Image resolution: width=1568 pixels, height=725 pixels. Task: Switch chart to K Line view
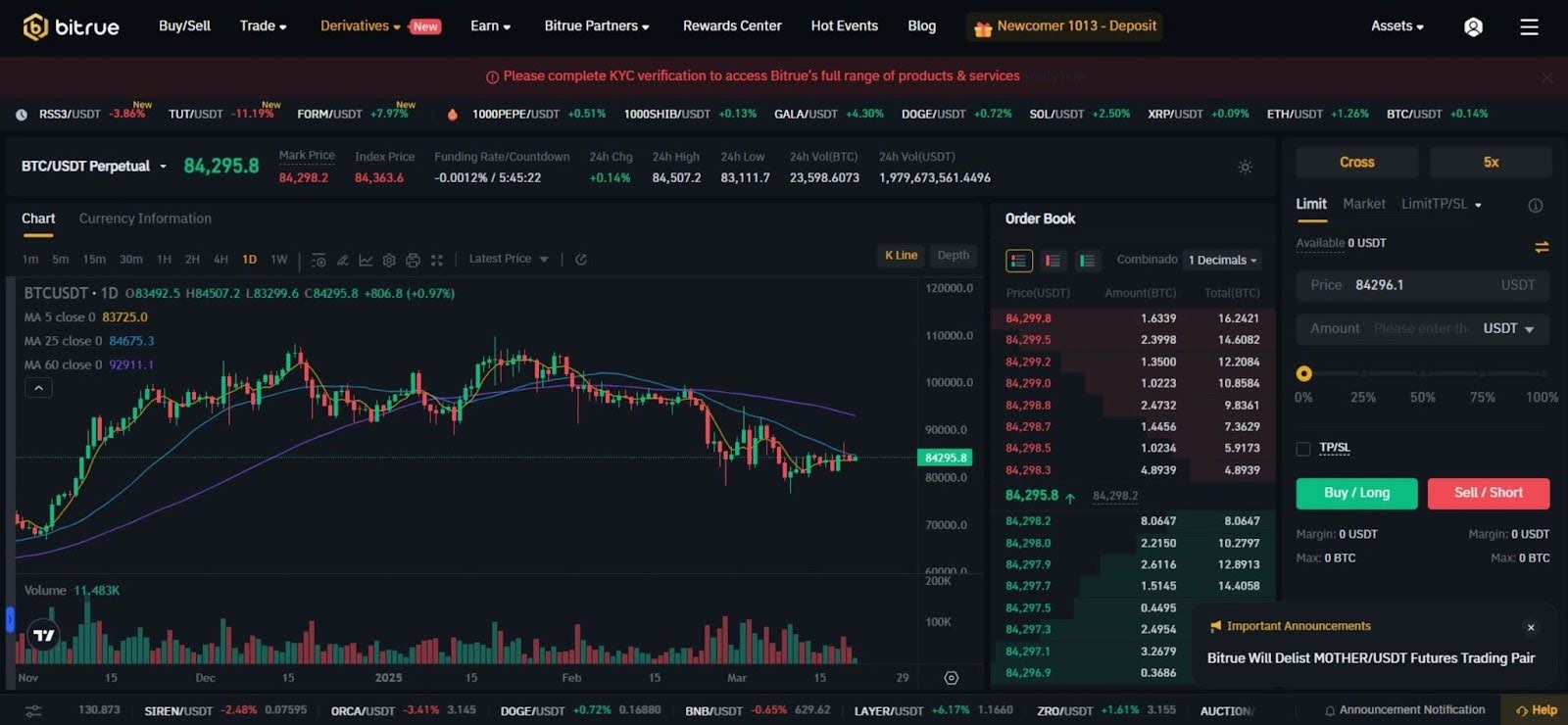click(902, 256)
